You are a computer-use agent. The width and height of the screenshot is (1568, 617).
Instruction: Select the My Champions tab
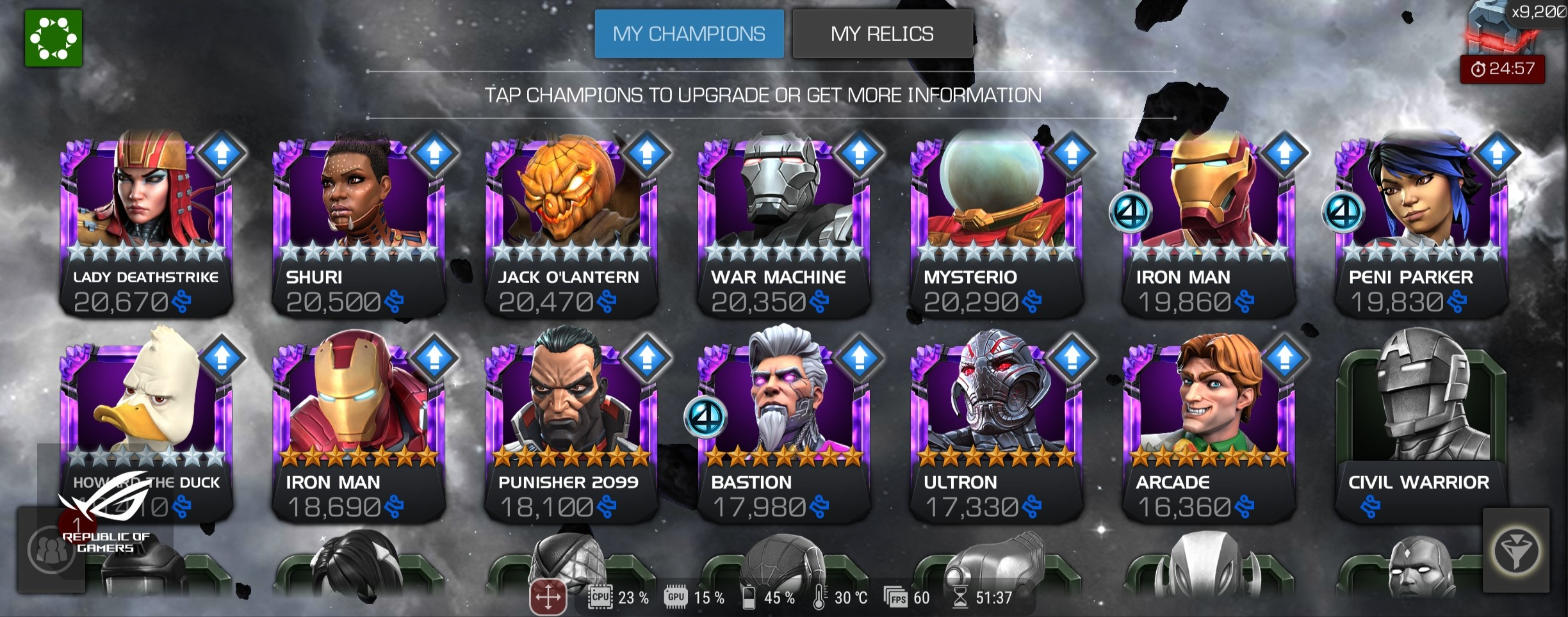pyautogui.click(x=689, y=34)
